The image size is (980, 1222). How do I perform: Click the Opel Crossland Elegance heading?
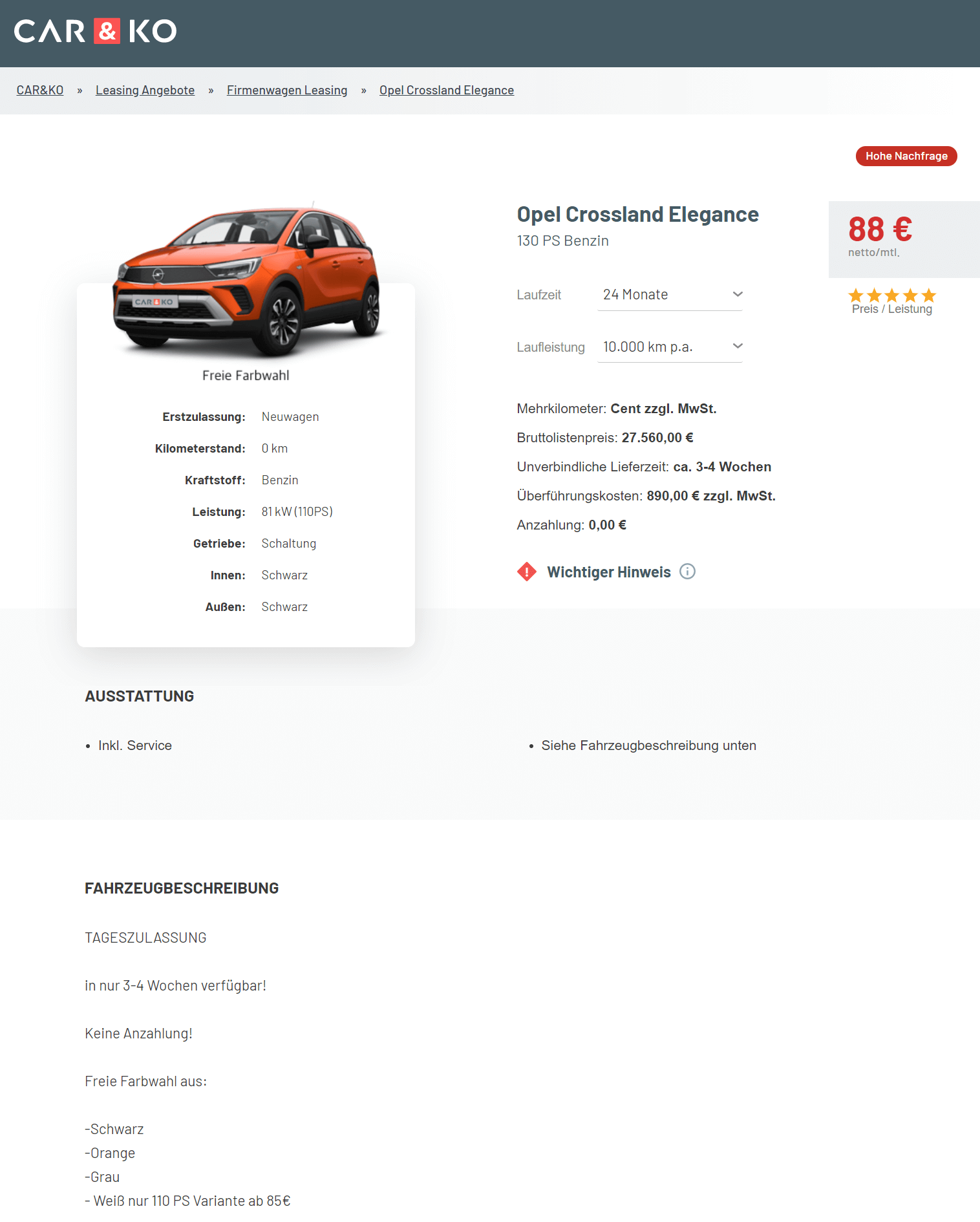pos(638,215)
